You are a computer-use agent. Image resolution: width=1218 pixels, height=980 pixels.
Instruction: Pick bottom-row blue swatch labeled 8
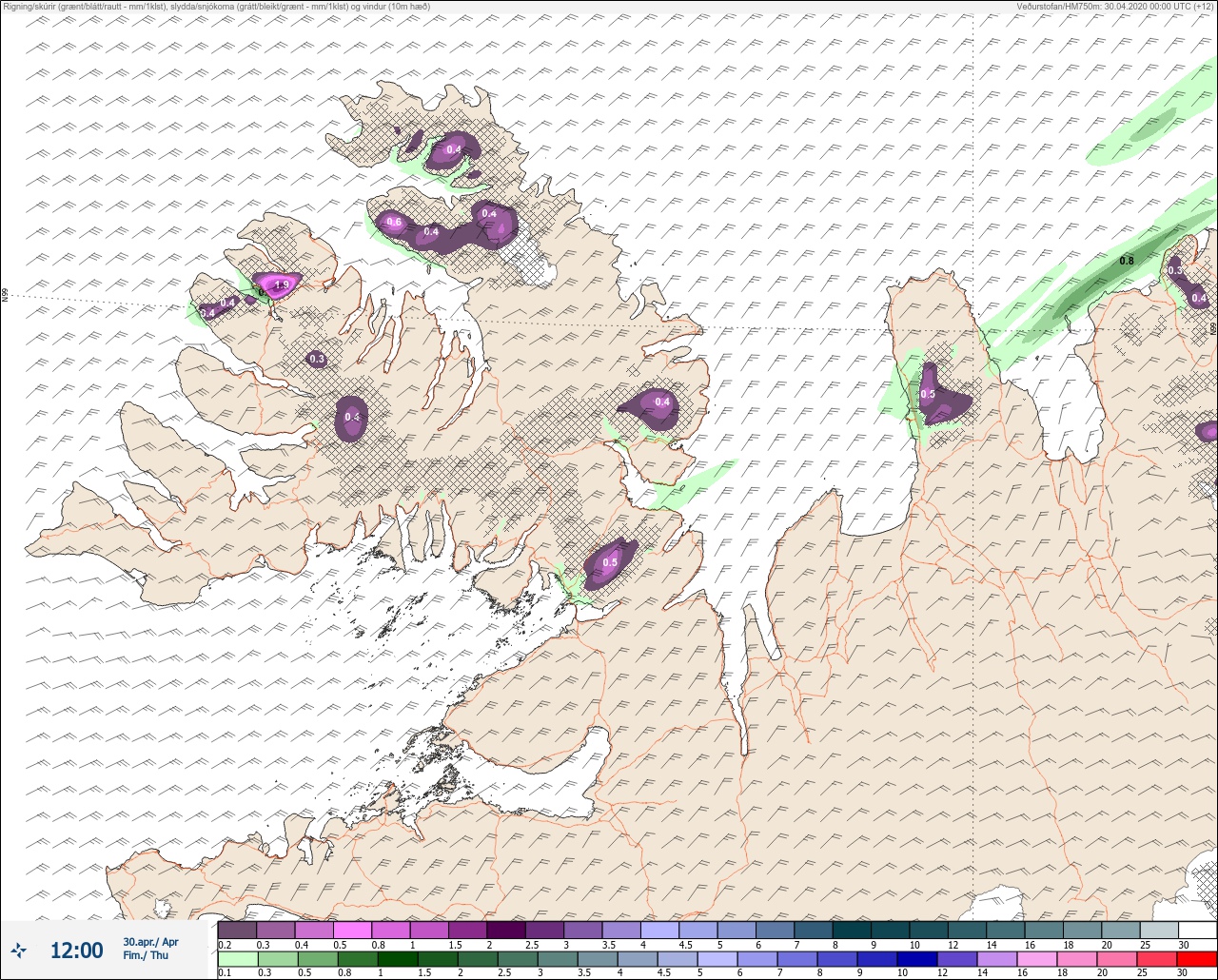[x=837, y=959]
